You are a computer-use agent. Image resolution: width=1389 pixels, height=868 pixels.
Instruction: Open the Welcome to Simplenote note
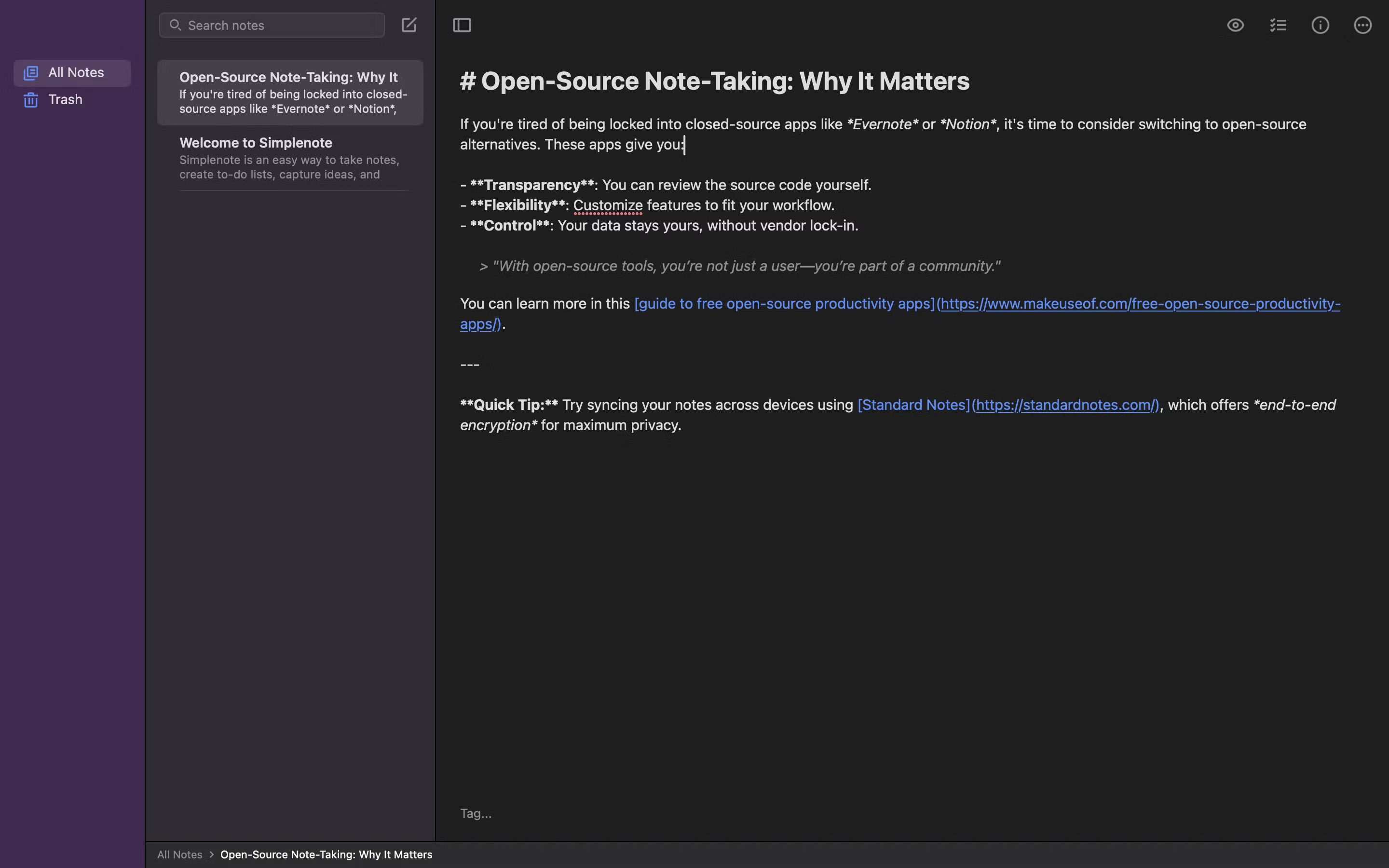[290, 158]
